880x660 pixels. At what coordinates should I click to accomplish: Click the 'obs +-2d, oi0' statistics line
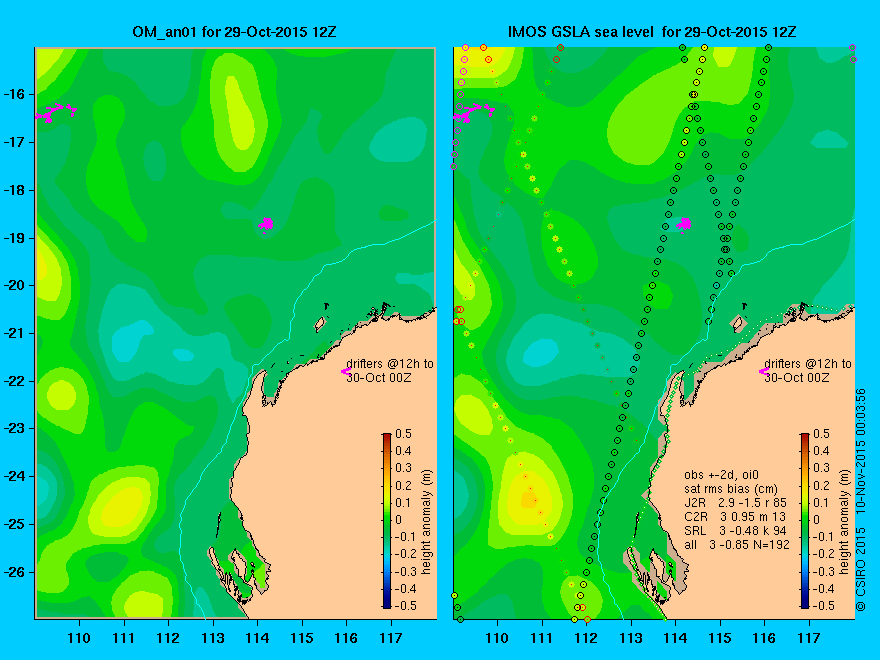click(x=721, y=475)
